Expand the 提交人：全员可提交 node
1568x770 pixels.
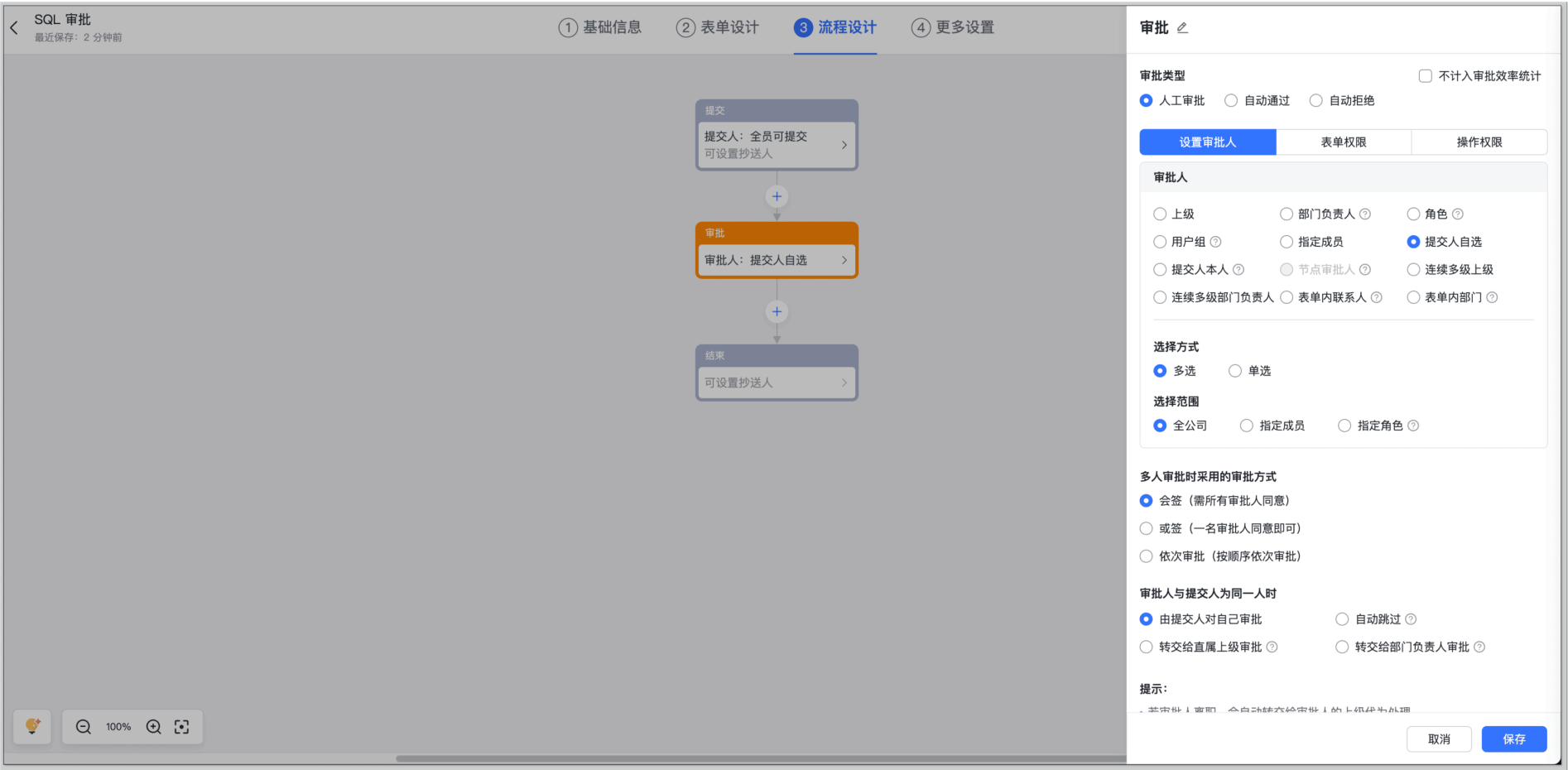pos(844,145)
